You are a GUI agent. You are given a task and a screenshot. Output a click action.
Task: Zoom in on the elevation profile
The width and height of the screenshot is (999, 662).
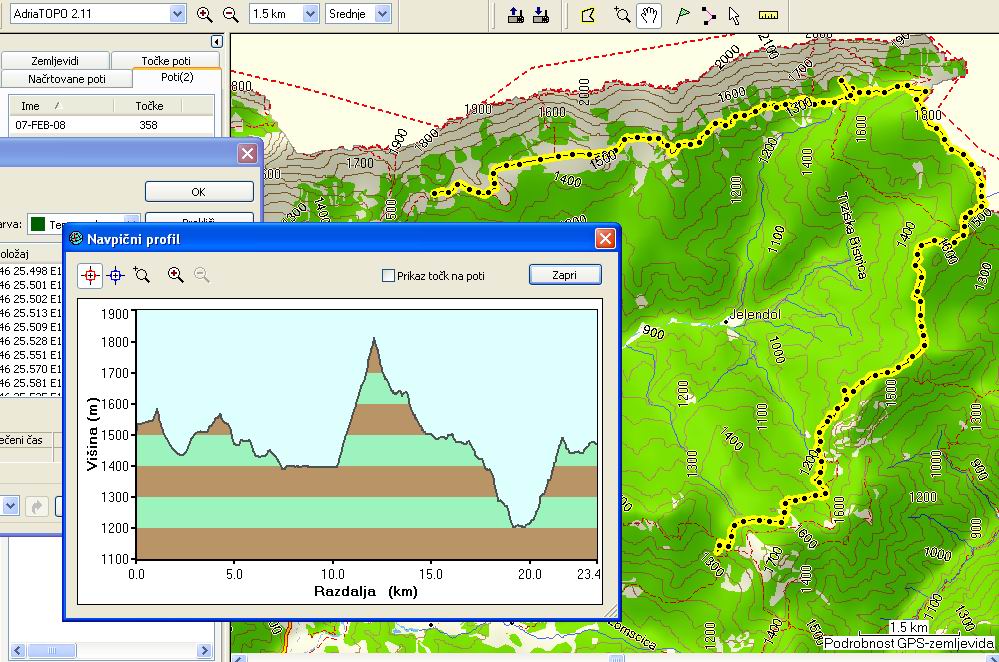pyautogui.click(x=176, y=275)
